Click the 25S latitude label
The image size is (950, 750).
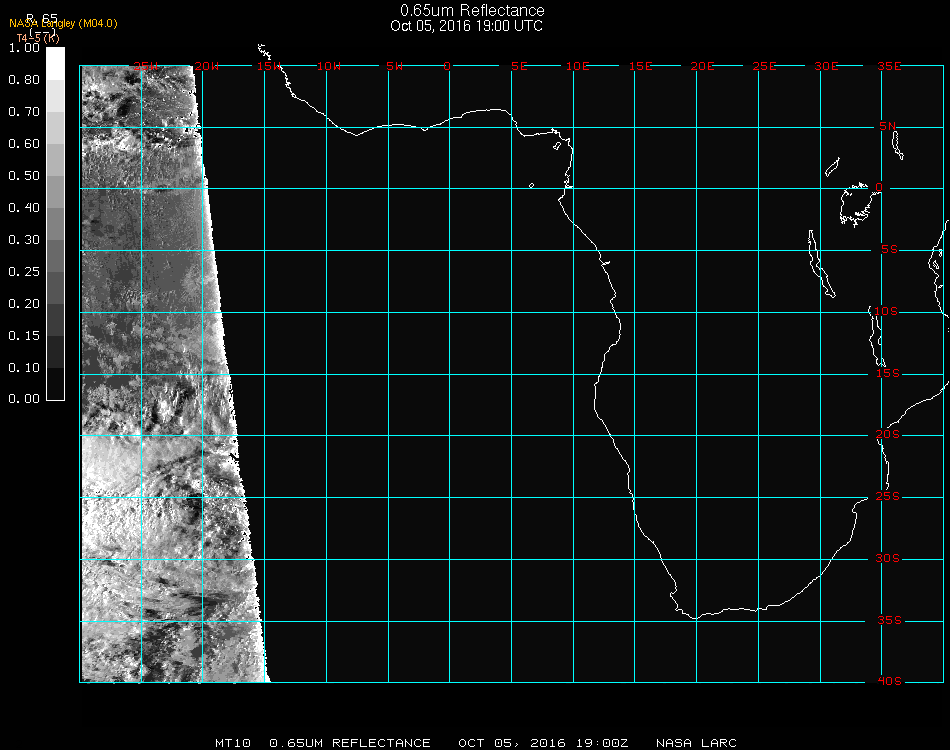888,497
